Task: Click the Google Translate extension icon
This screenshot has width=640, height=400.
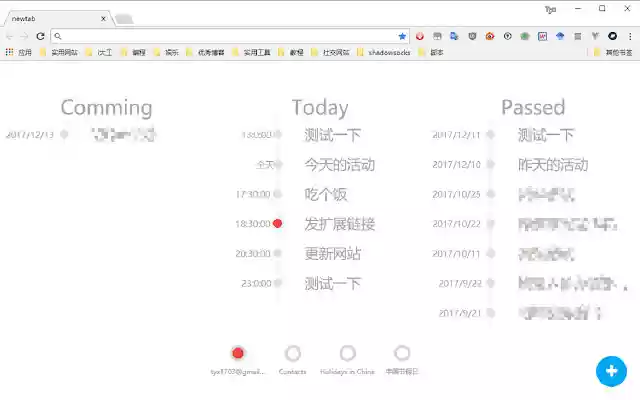Action: (x=454, y=36)
